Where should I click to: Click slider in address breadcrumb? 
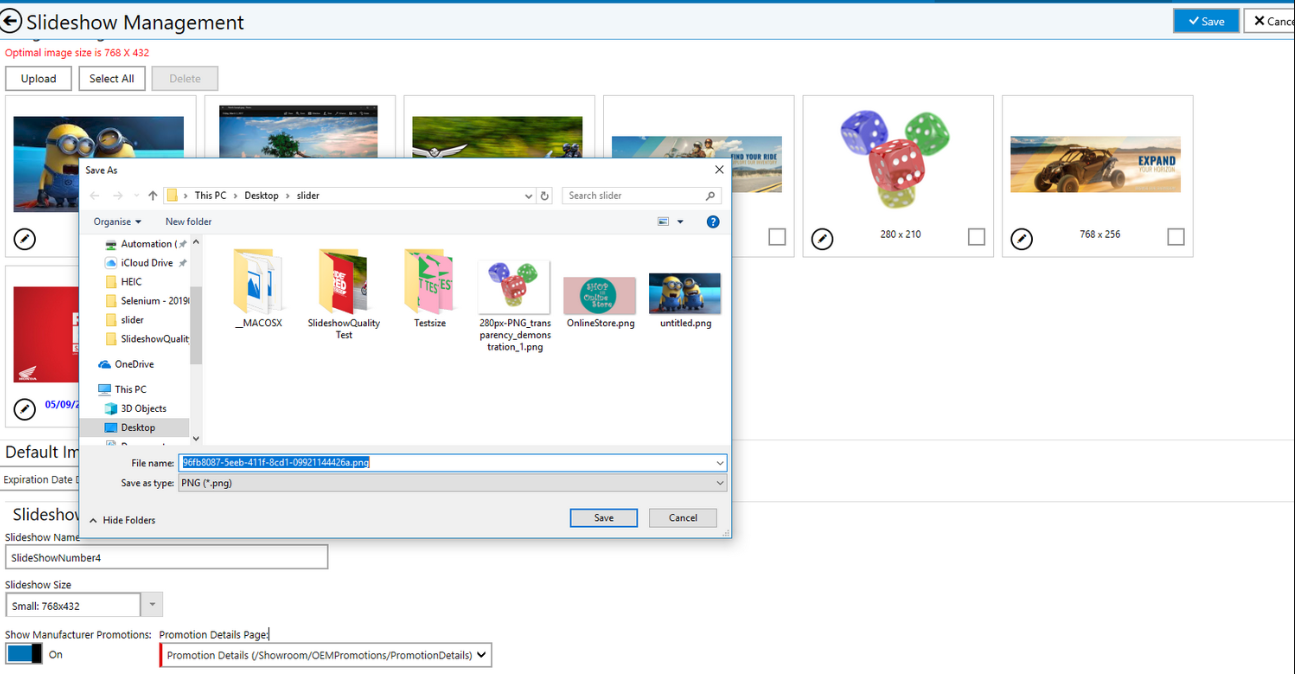pyautogui.click(x=308, y=196)
